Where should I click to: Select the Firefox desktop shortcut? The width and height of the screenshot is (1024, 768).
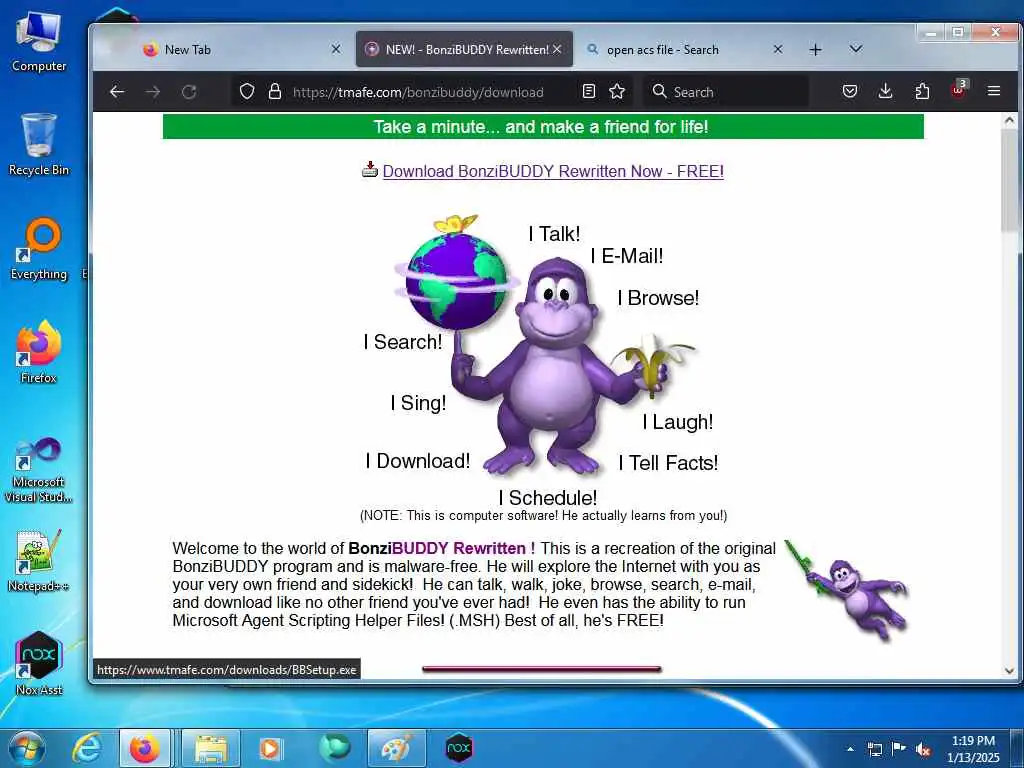[x=39, y=352]
